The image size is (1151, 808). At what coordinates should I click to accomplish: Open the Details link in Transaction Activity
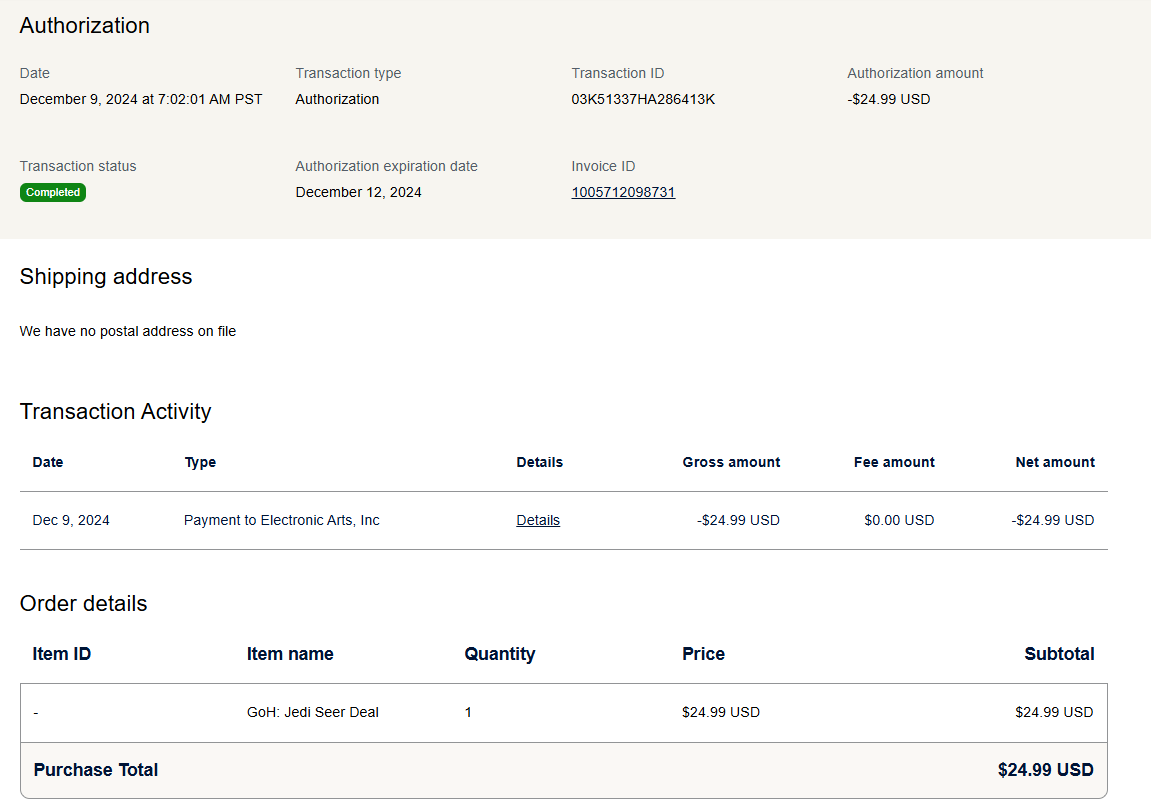click(538, 520)
